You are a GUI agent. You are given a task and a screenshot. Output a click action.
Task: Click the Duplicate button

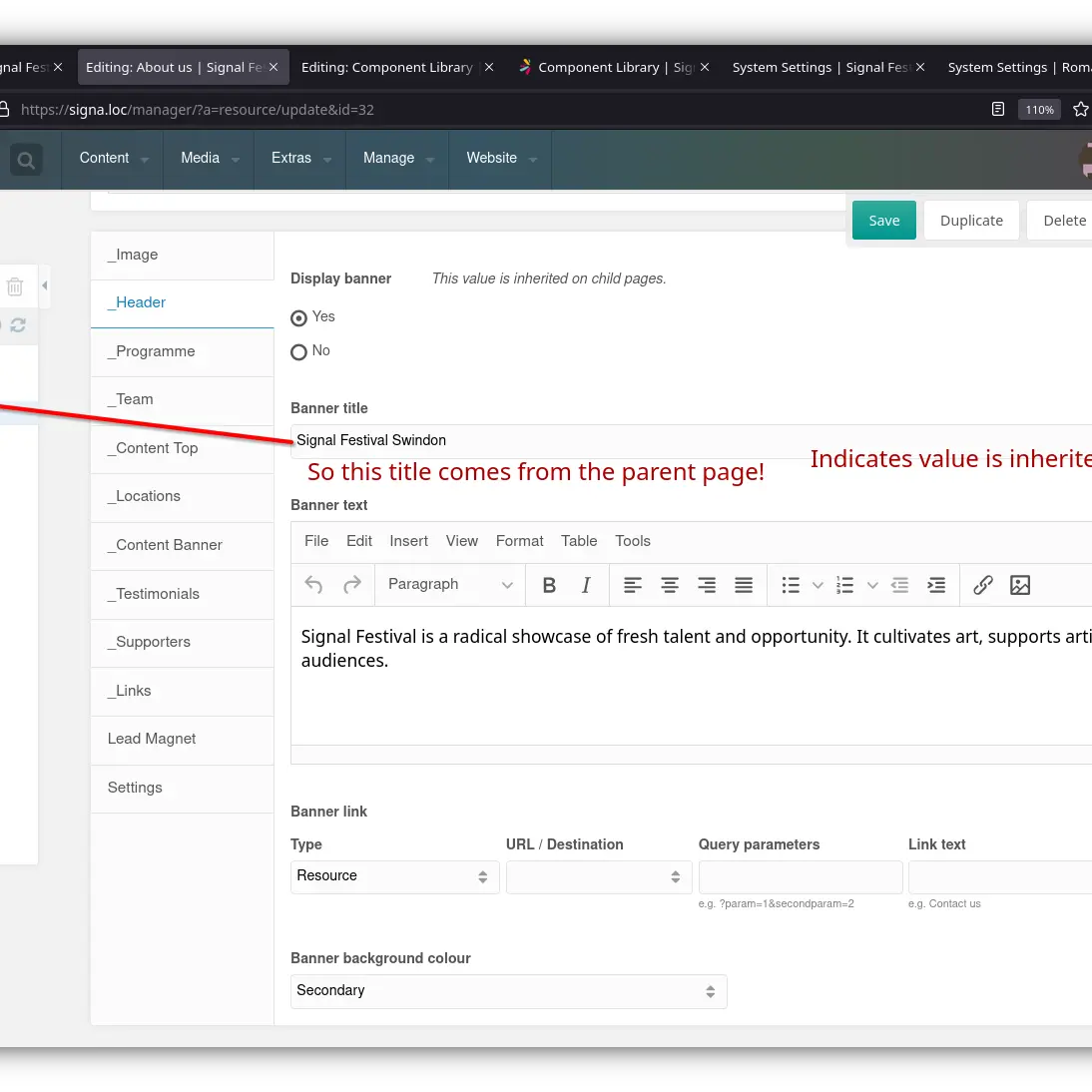970,221
